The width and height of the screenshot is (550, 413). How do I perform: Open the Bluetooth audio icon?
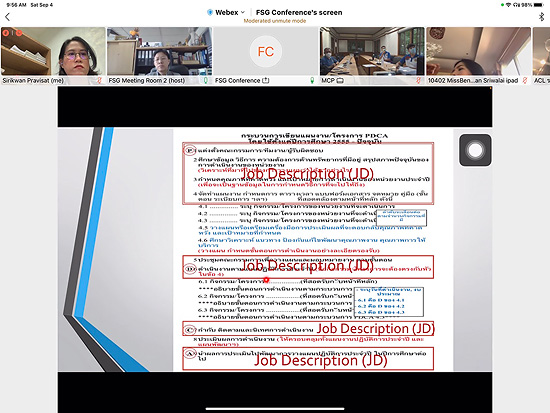point(542,16)
